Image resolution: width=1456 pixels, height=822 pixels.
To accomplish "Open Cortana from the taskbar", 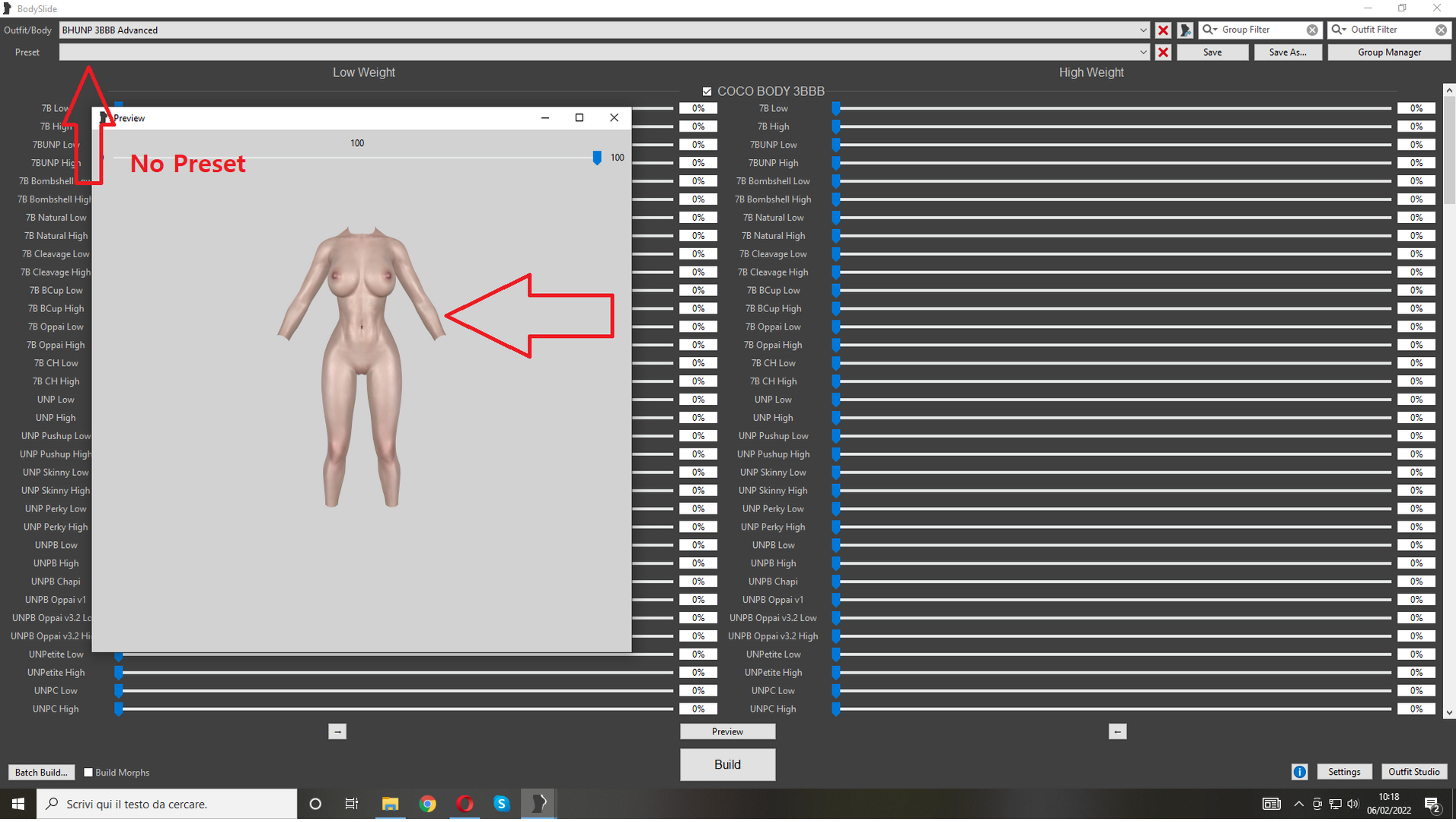I will (x=315, y=804).
